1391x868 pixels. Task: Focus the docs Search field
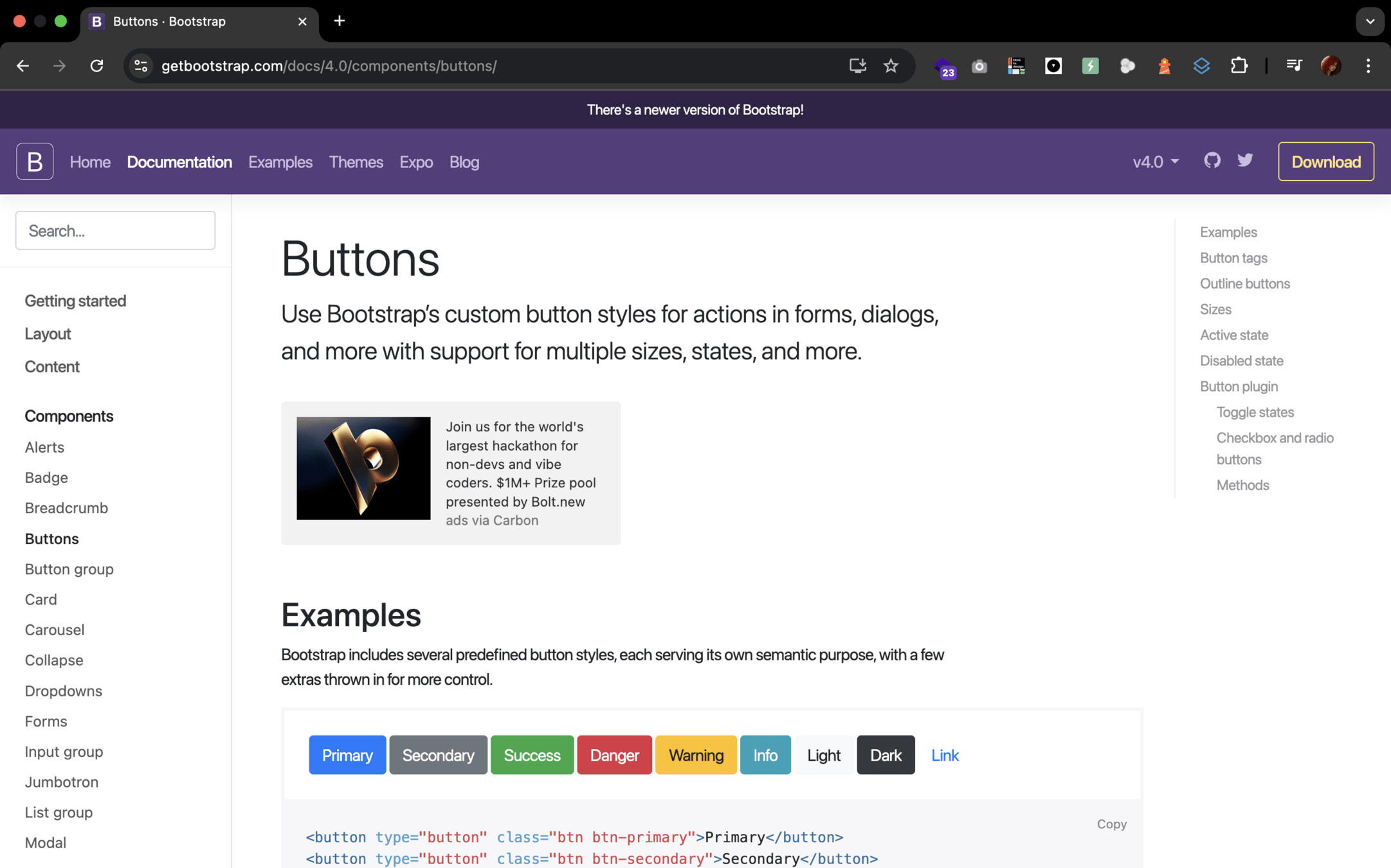coord(115,231)
